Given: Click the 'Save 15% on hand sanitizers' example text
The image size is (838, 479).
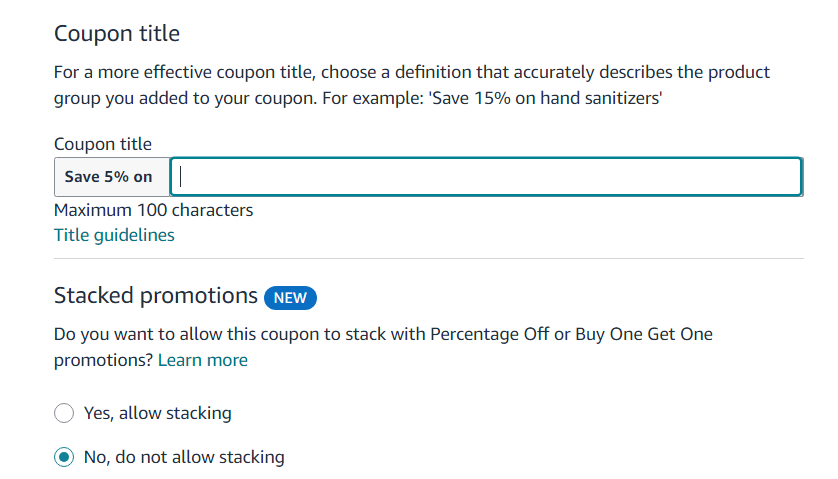Looking at the screenshot, I should (545, 99).
